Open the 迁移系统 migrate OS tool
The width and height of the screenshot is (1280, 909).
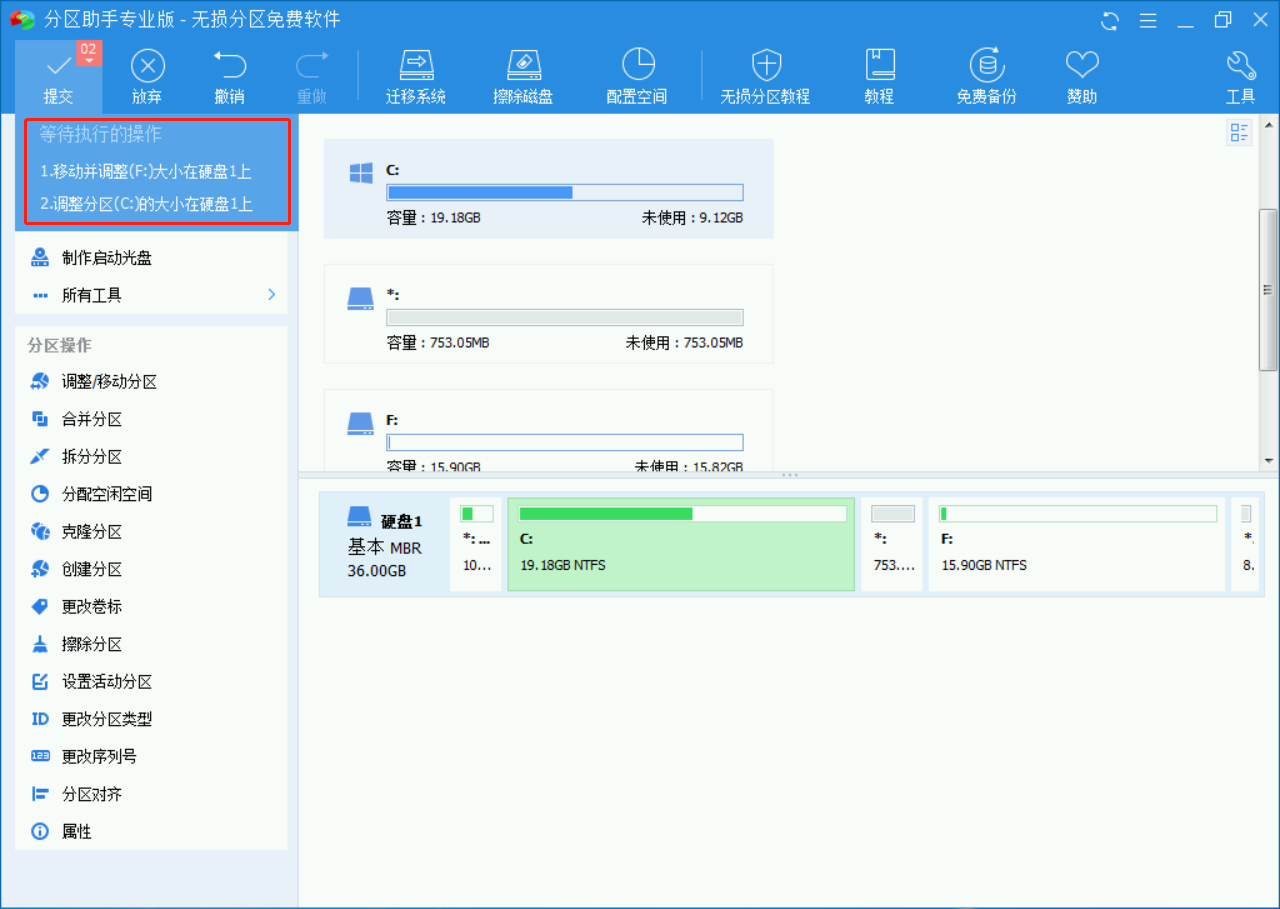416,76
